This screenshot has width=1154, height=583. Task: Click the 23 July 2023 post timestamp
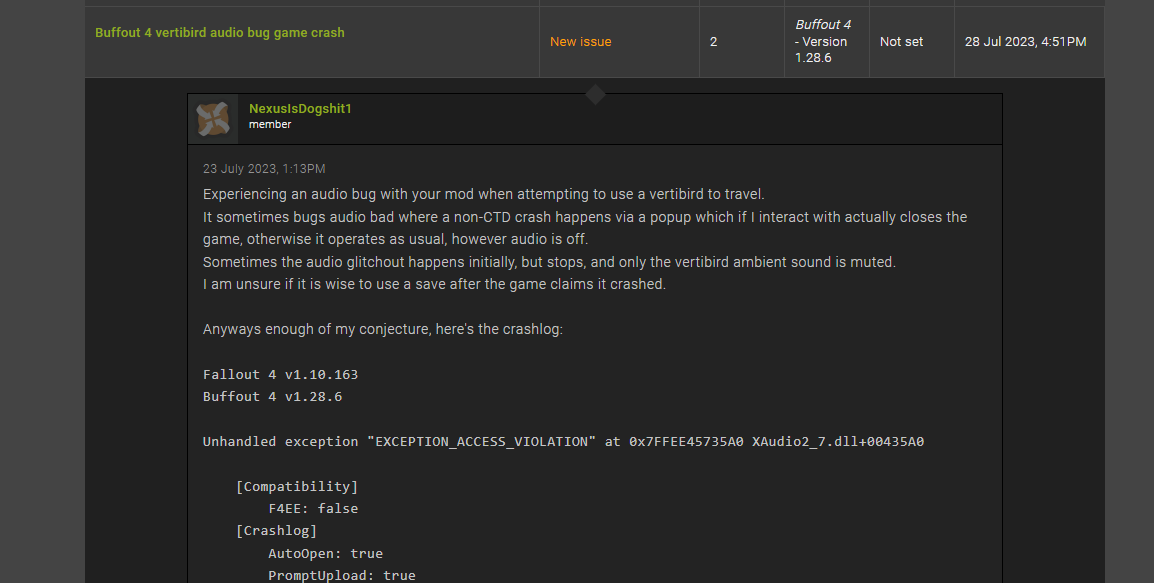tap(264, 169)
